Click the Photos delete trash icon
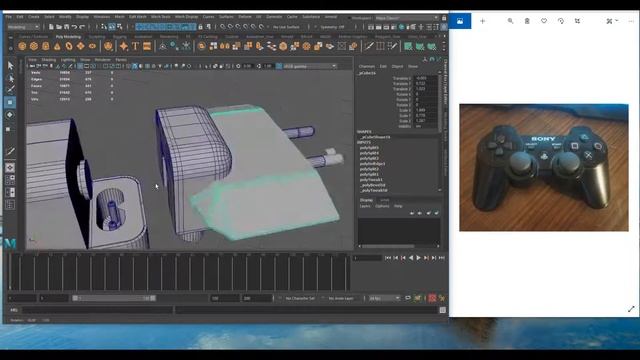The height and width of the screenshot is (360, 640). 527,21
